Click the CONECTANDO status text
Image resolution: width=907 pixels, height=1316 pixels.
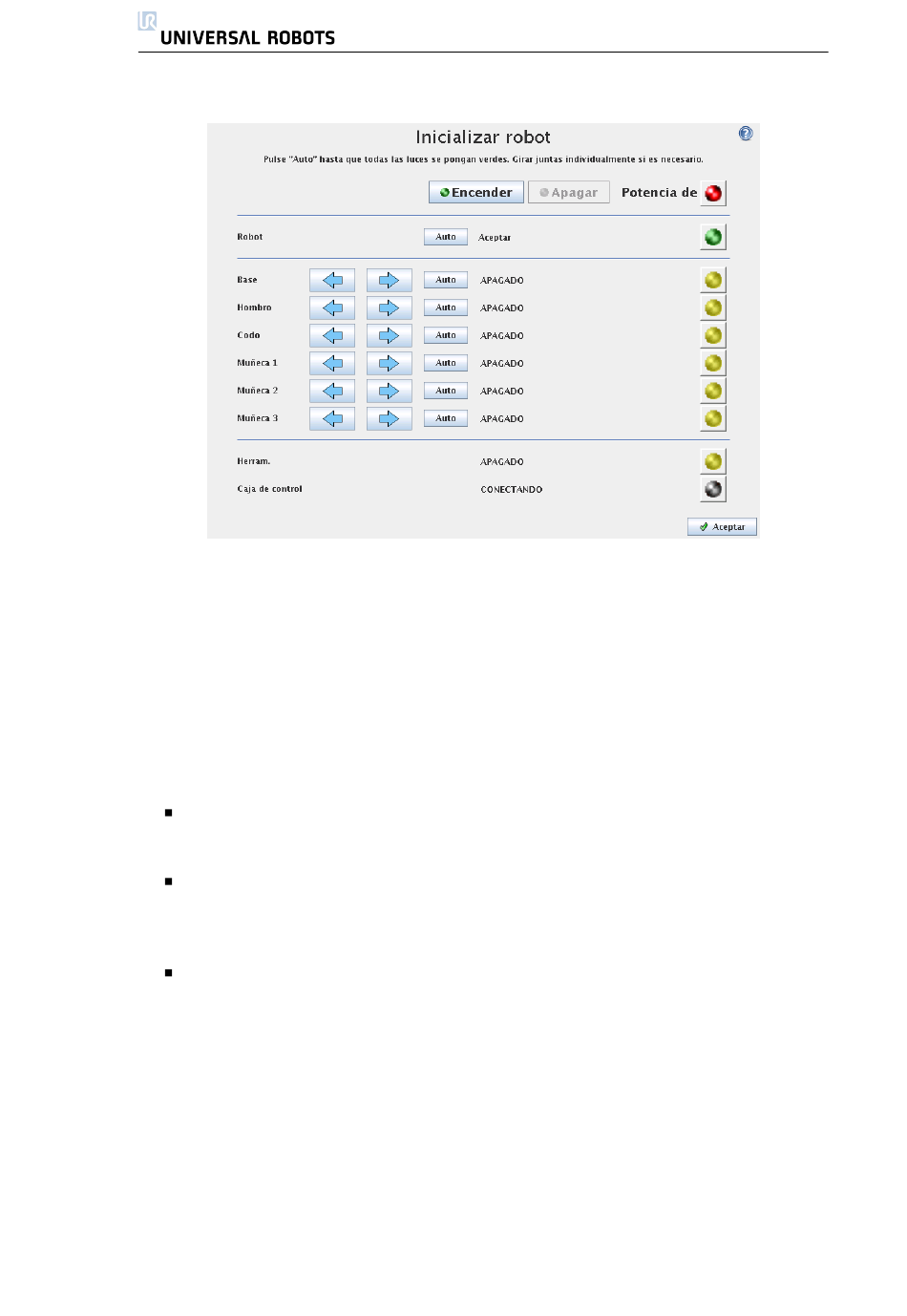511,490
